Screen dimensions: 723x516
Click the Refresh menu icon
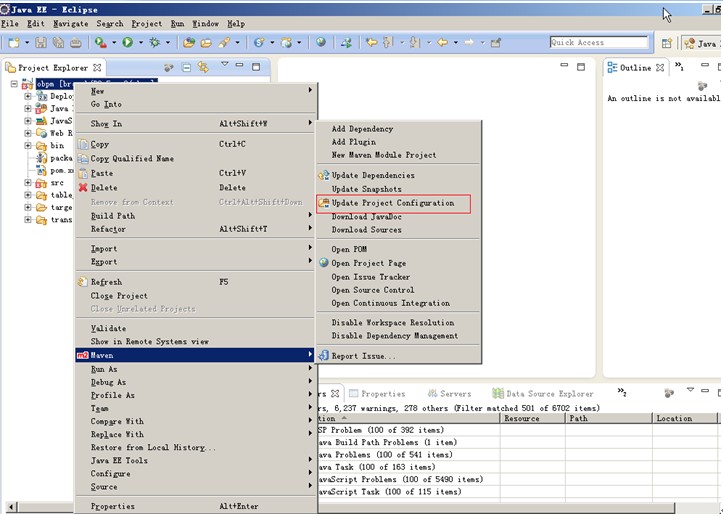coord(83,281)
